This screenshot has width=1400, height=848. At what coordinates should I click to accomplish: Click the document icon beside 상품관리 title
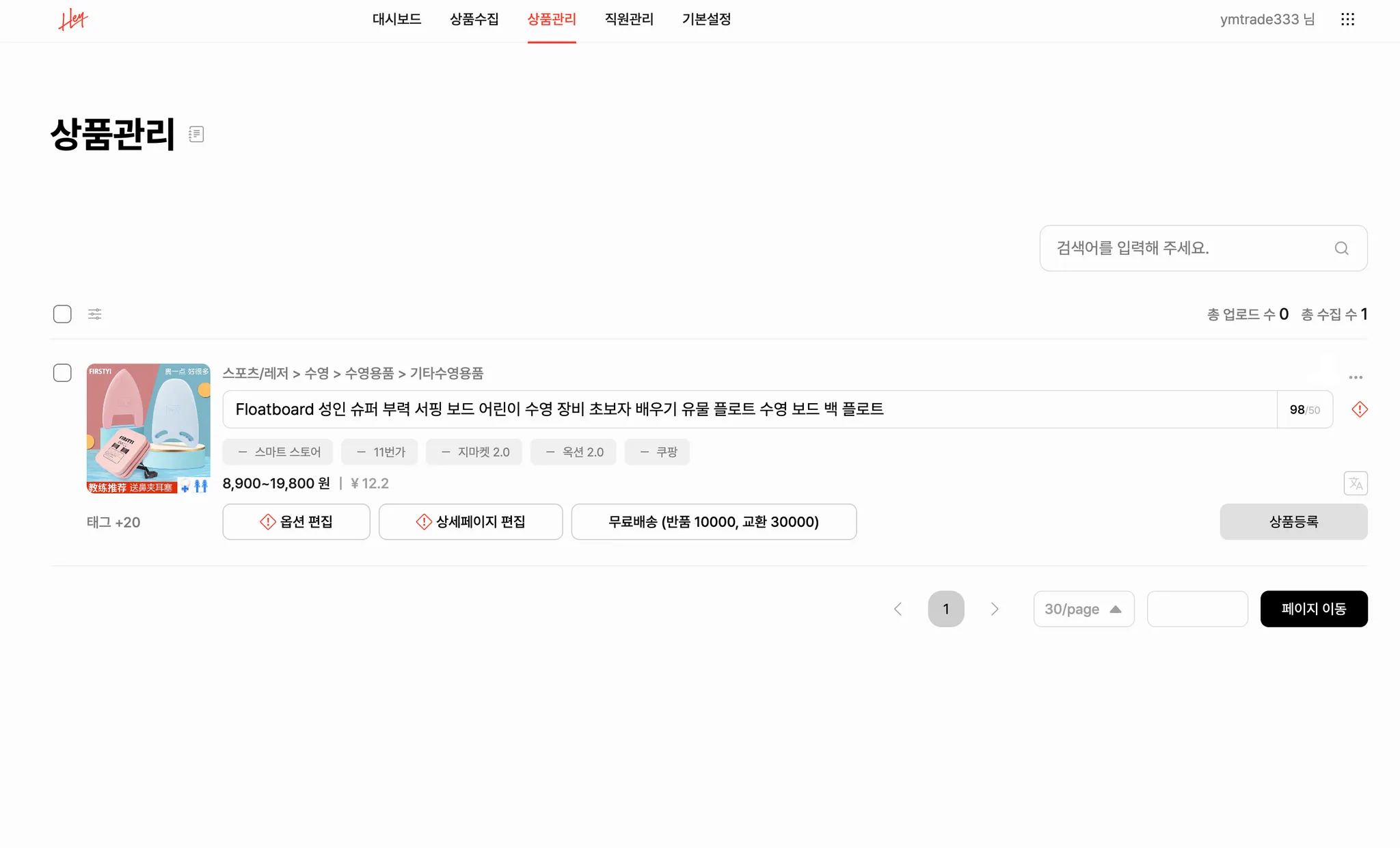(196, 134)
